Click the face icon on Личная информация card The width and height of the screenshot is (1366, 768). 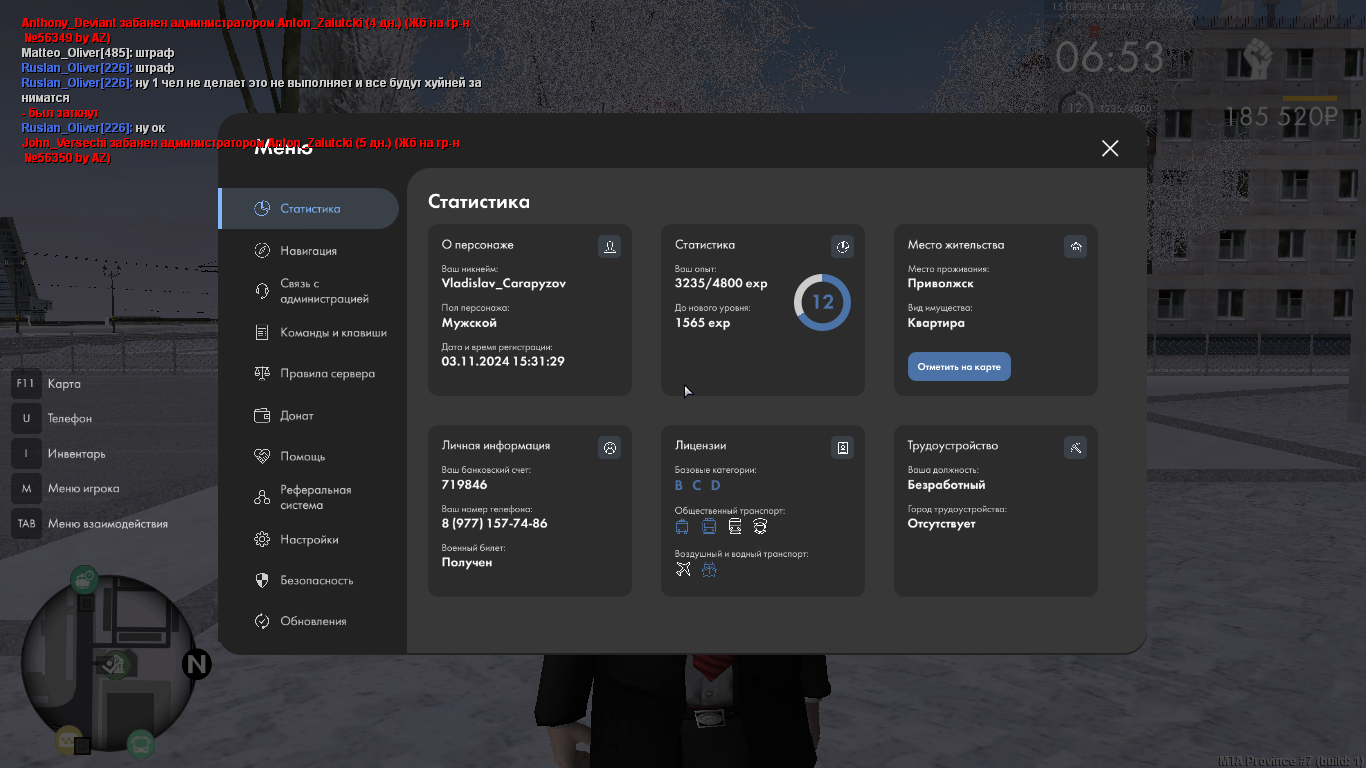[x=609, y=447]
